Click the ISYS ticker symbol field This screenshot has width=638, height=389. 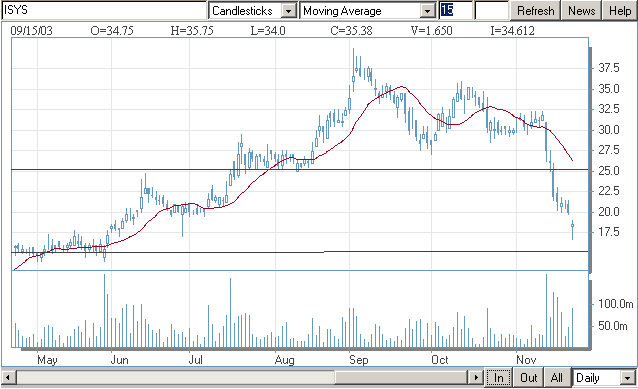click(x=104, y=10)
